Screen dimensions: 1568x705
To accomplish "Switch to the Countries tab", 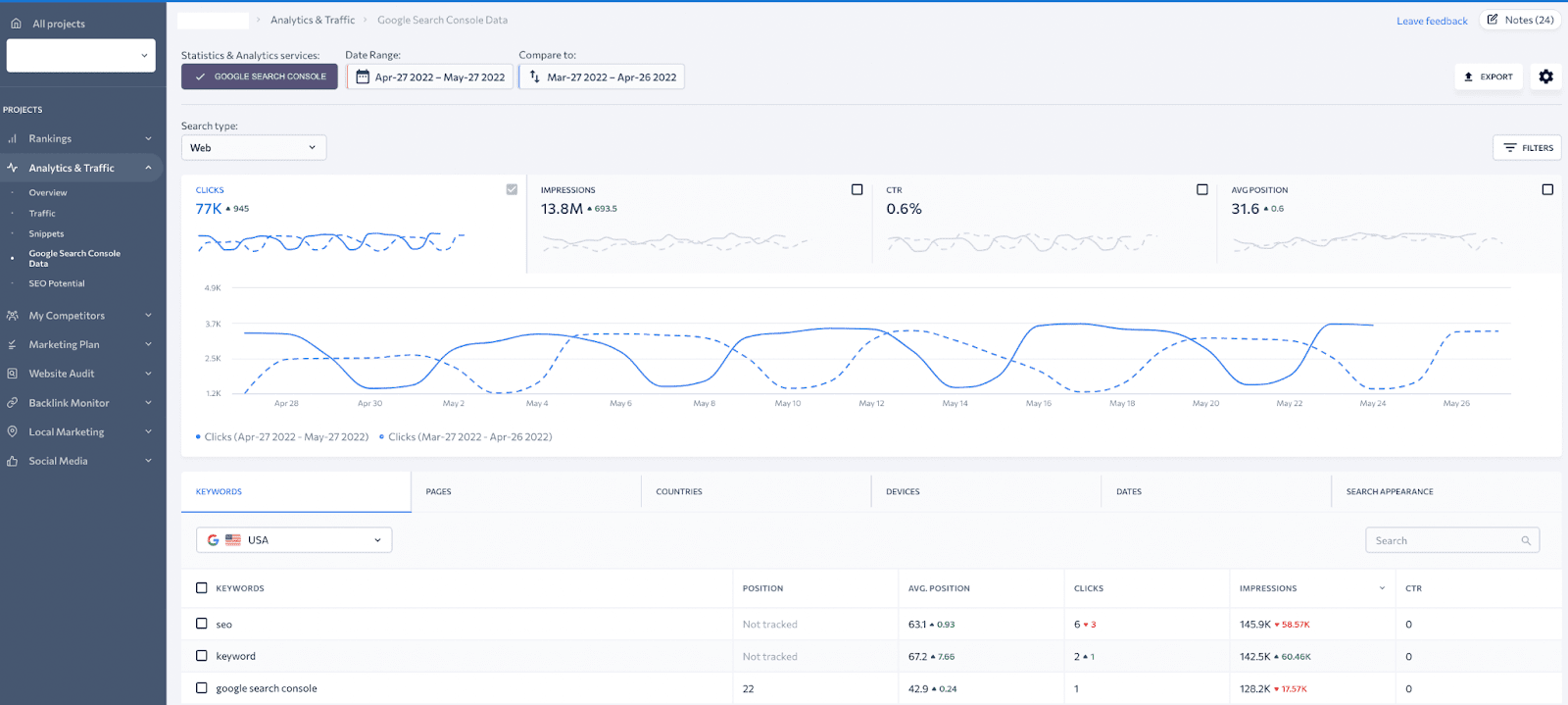I will pyautogui.click(x=757, y=492).
